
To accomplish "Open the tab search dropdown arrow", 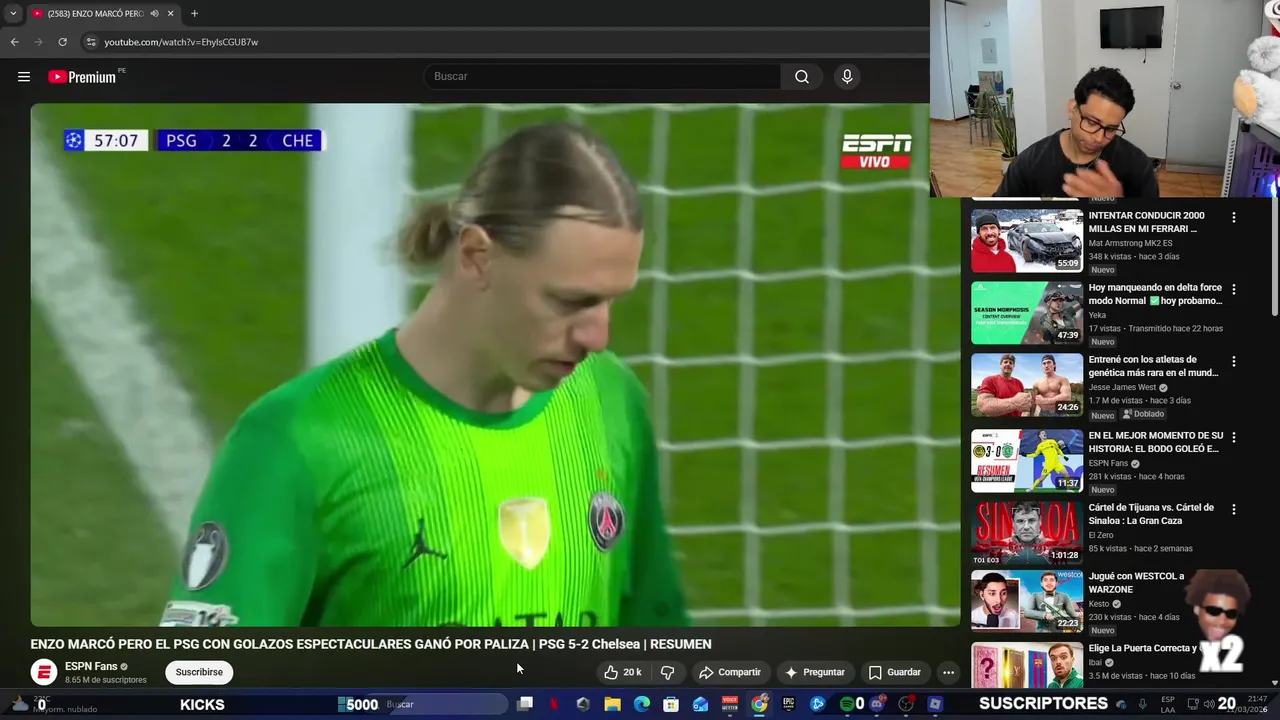I will coord(13,14).
